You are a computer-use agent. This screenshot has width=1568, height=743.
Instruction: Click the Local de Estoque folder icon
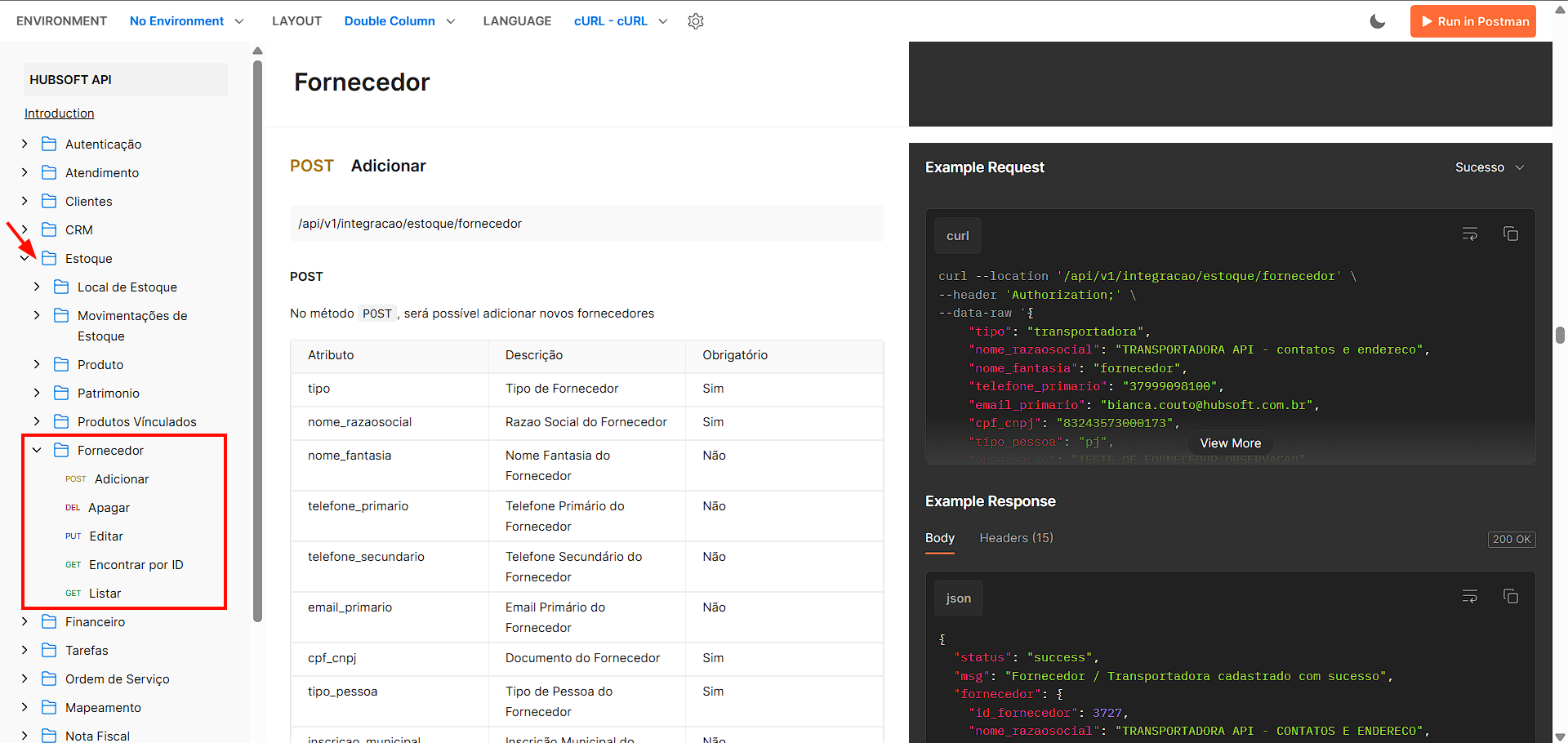(61, 287)
